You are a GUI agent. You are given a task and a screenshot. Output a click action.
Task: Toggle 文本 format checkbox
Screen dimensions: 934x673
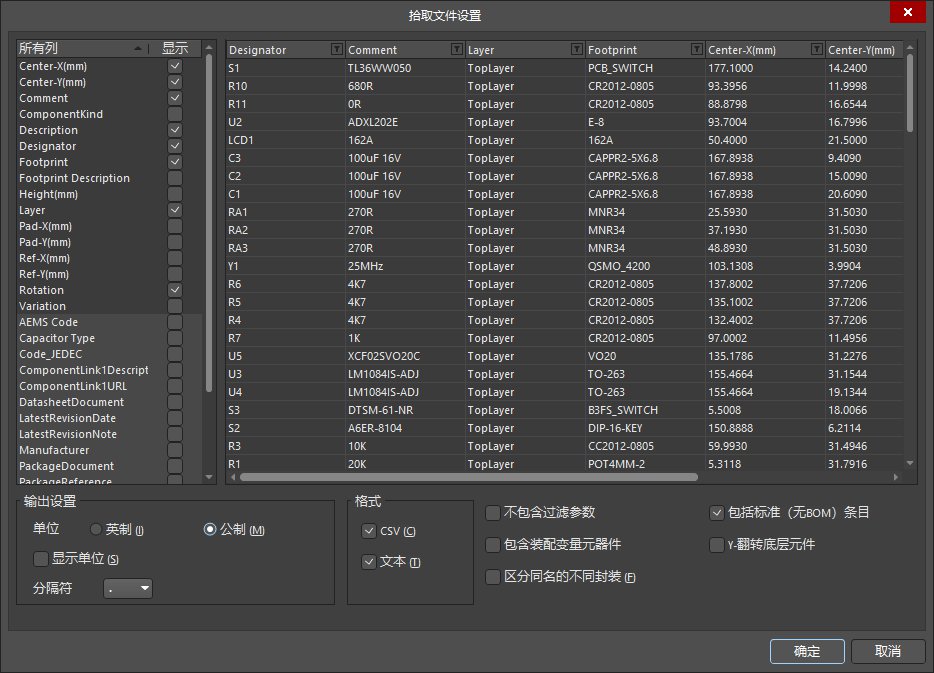point(369,562)
